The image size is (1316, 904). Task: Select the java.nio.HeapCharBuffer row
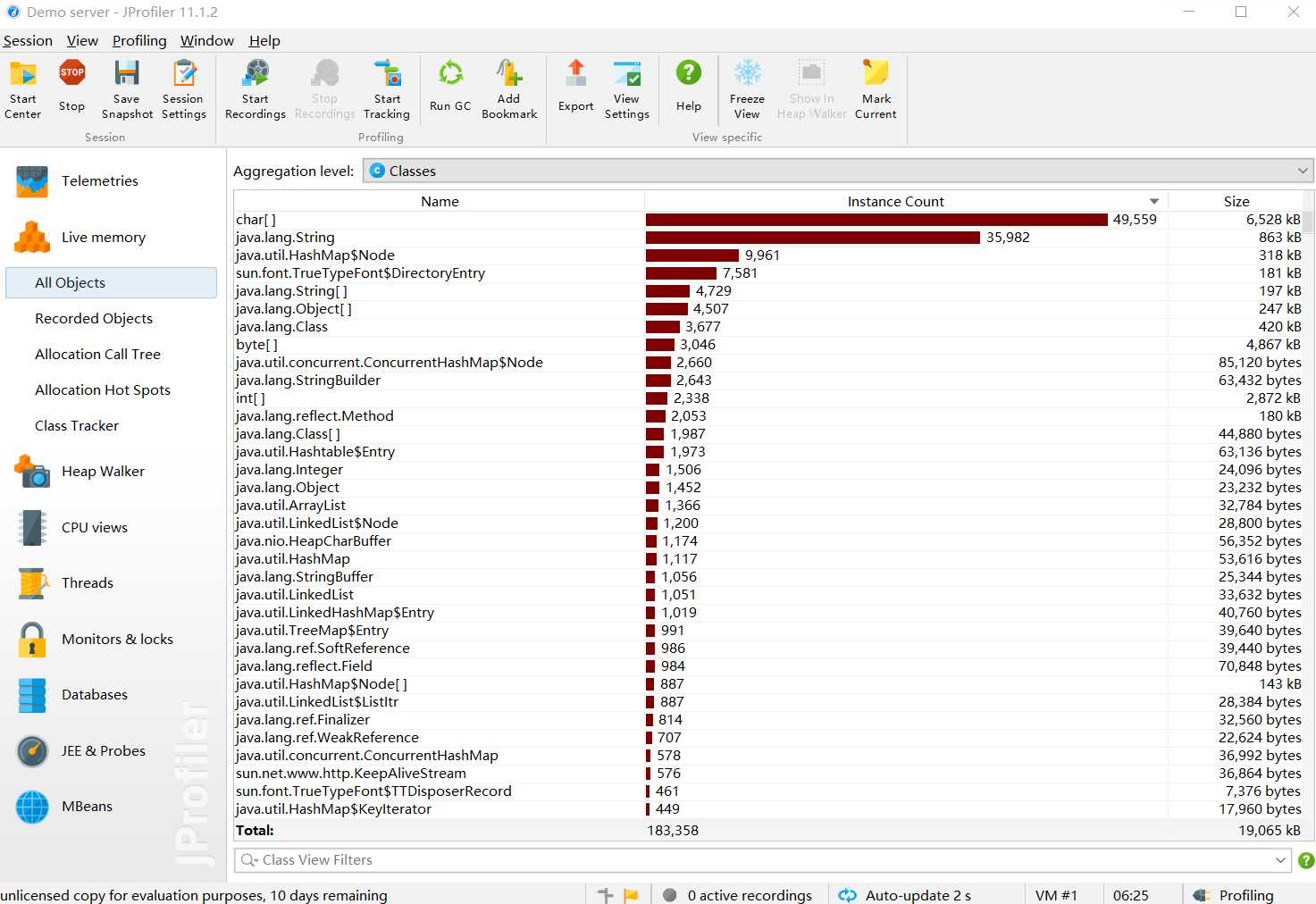click(768, 541)
